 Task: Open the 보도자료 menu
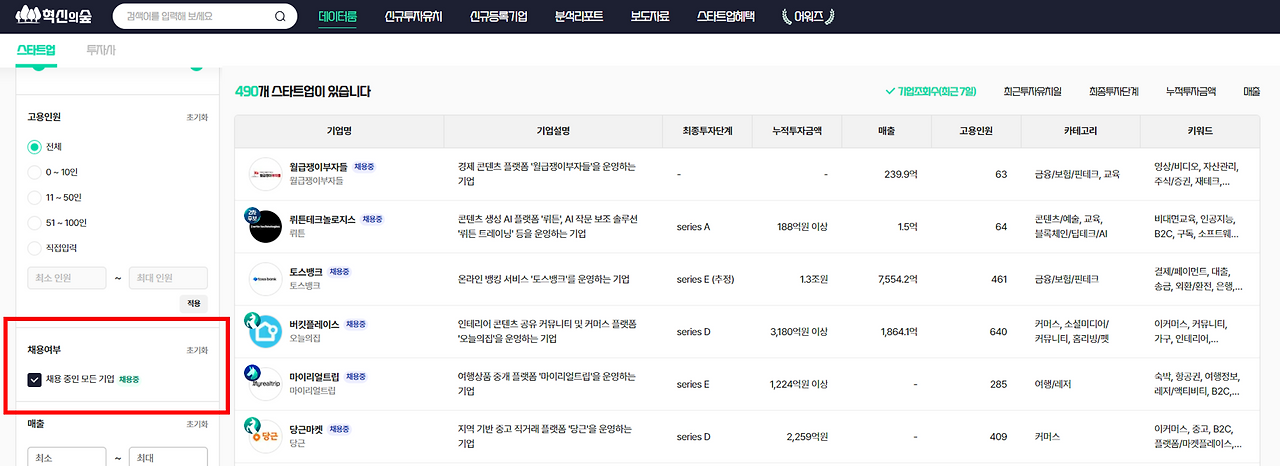650,17
